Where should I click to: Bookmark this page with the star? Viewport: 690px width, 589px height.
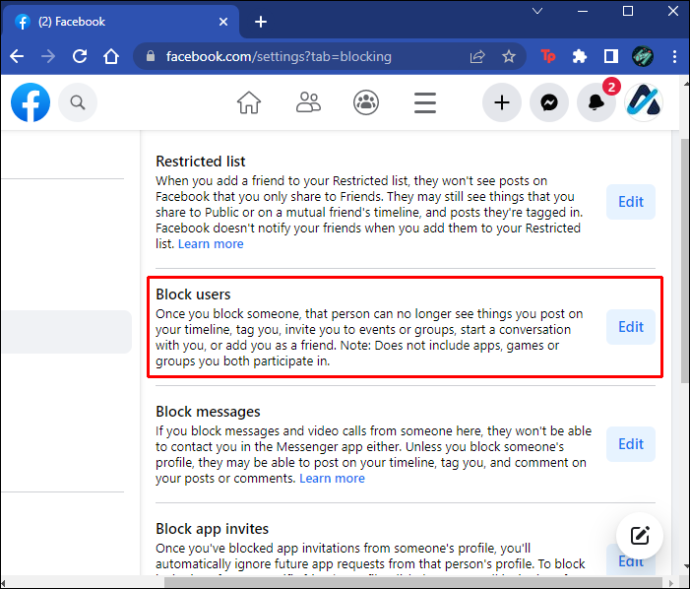[x=509, y=56]
